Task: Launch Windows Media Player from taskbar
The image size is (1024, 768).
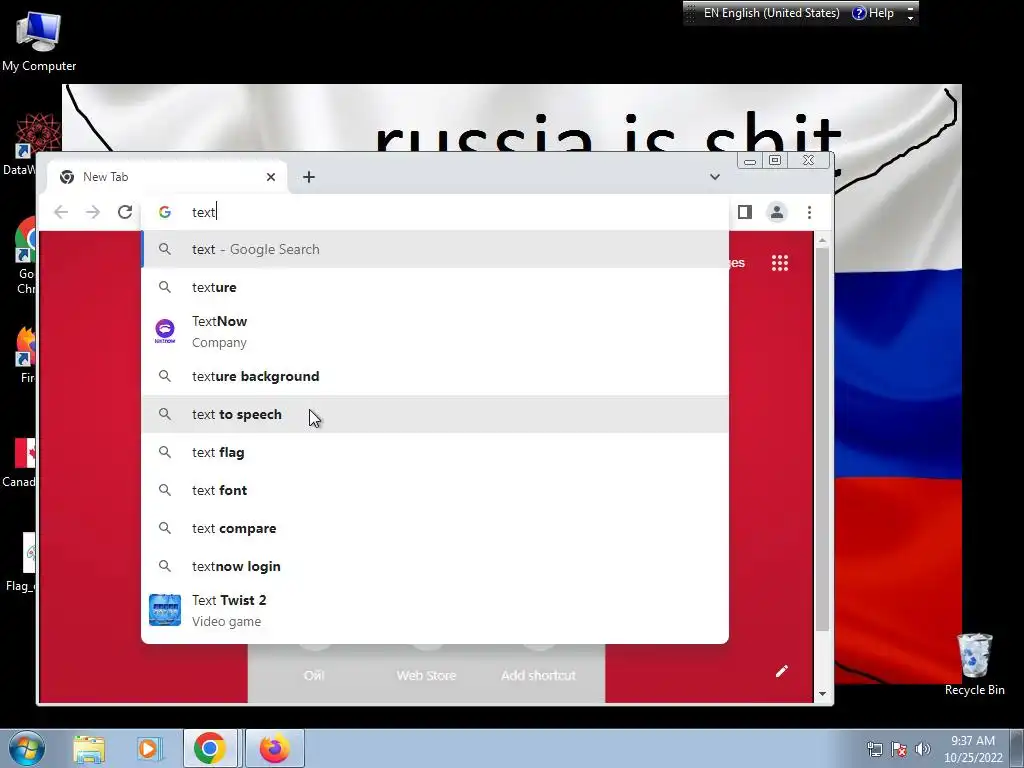Action: [x=149, y=748]
